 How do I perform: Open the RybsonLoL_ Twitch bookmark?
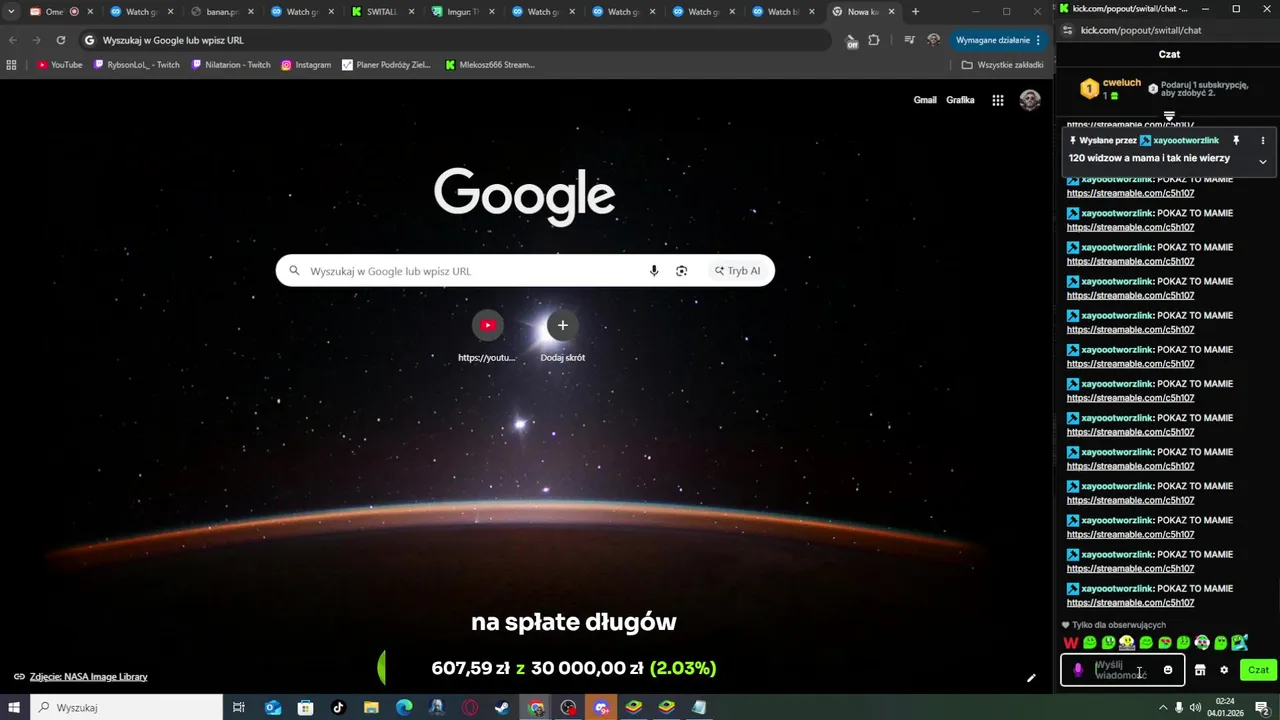tap(137, 65)
